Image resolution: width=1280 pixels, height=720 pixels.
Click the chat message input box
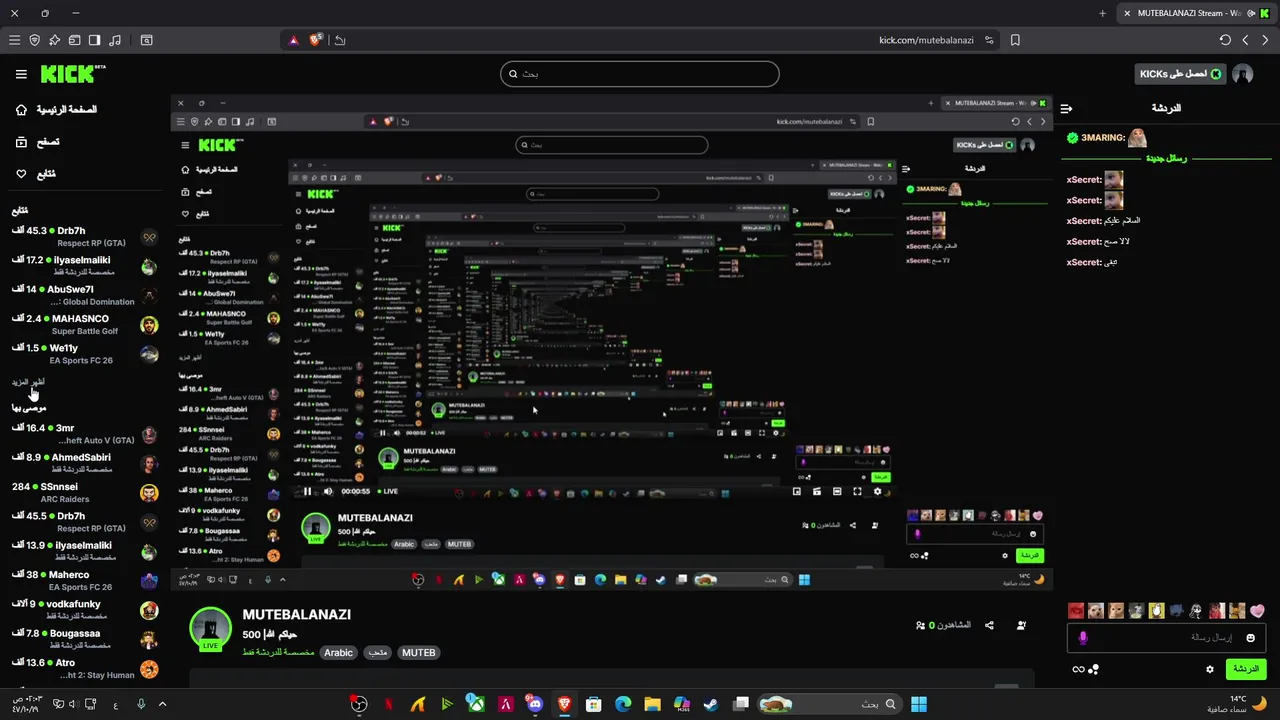pyautogui.click(x=1167, y=637)
